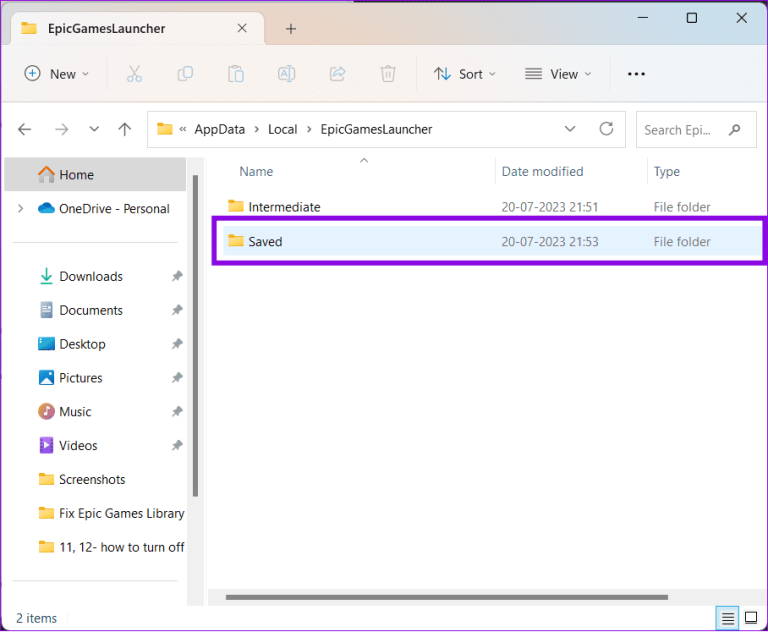The width and height of the screenshot is (768, 632).
Task: Open the Sort dropdown
Action: coord(465,74)
